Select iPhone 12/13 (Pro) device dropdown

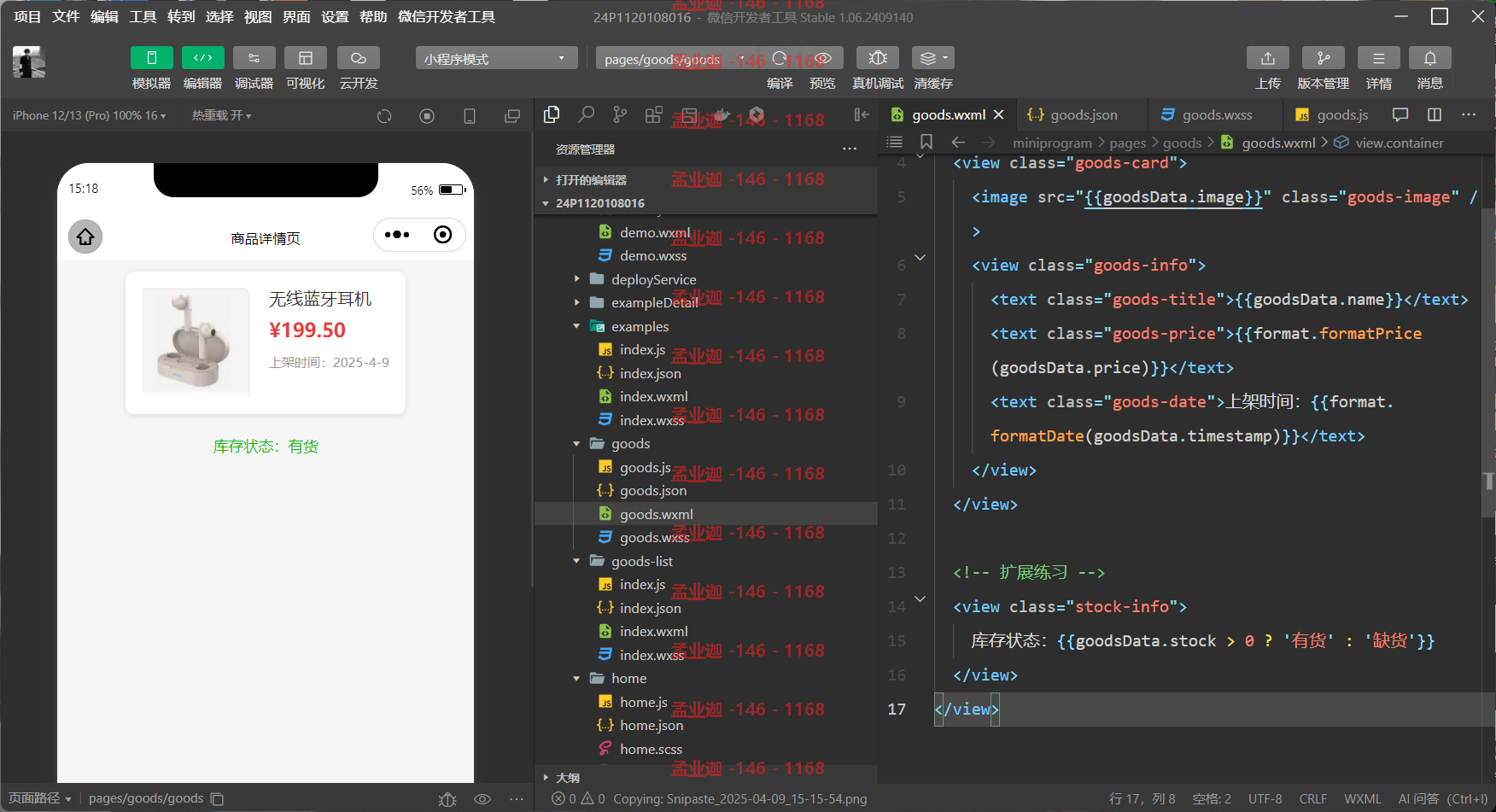pyautogui.click(x=90, y=115)
